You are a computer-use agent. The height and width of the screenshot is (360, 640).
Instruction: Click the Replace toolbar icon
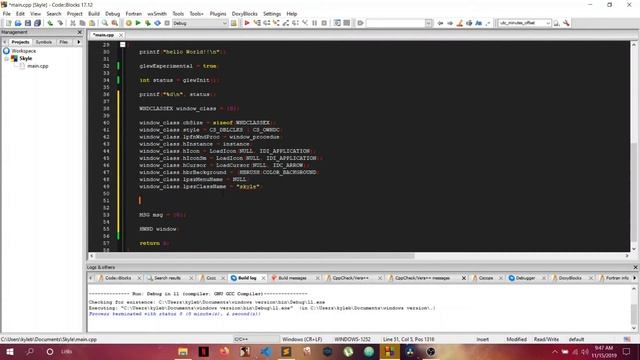[115, 23]
